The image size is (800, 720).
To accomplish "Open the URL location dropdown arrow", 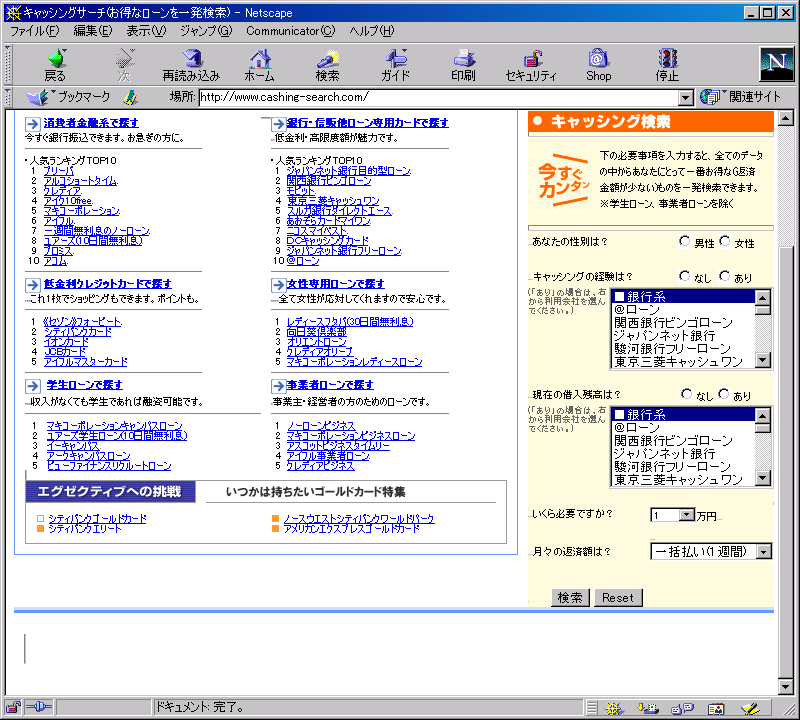I will [686, 97].
